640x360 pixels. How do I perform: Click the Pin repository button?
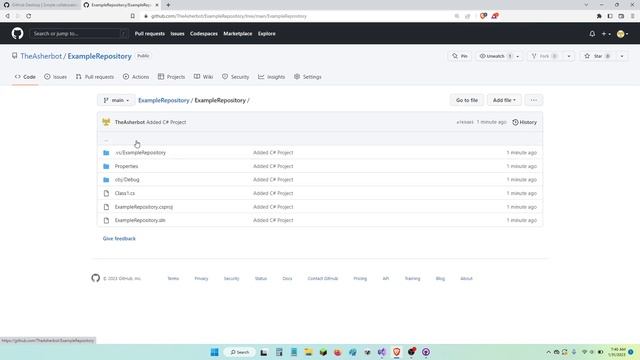(460, 56)
